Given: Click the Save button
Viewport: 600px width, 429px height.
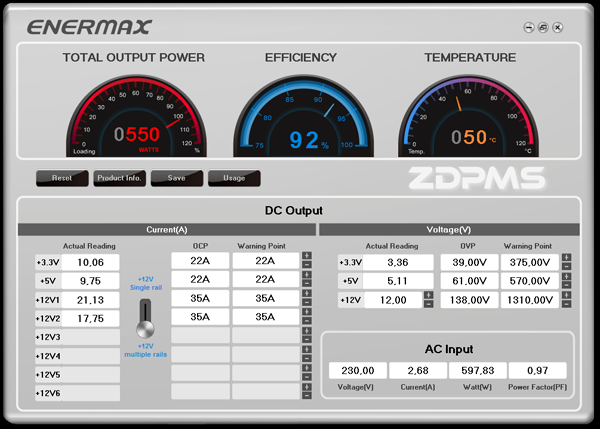Looking at the screenshot, I should (x=177, y=178).
